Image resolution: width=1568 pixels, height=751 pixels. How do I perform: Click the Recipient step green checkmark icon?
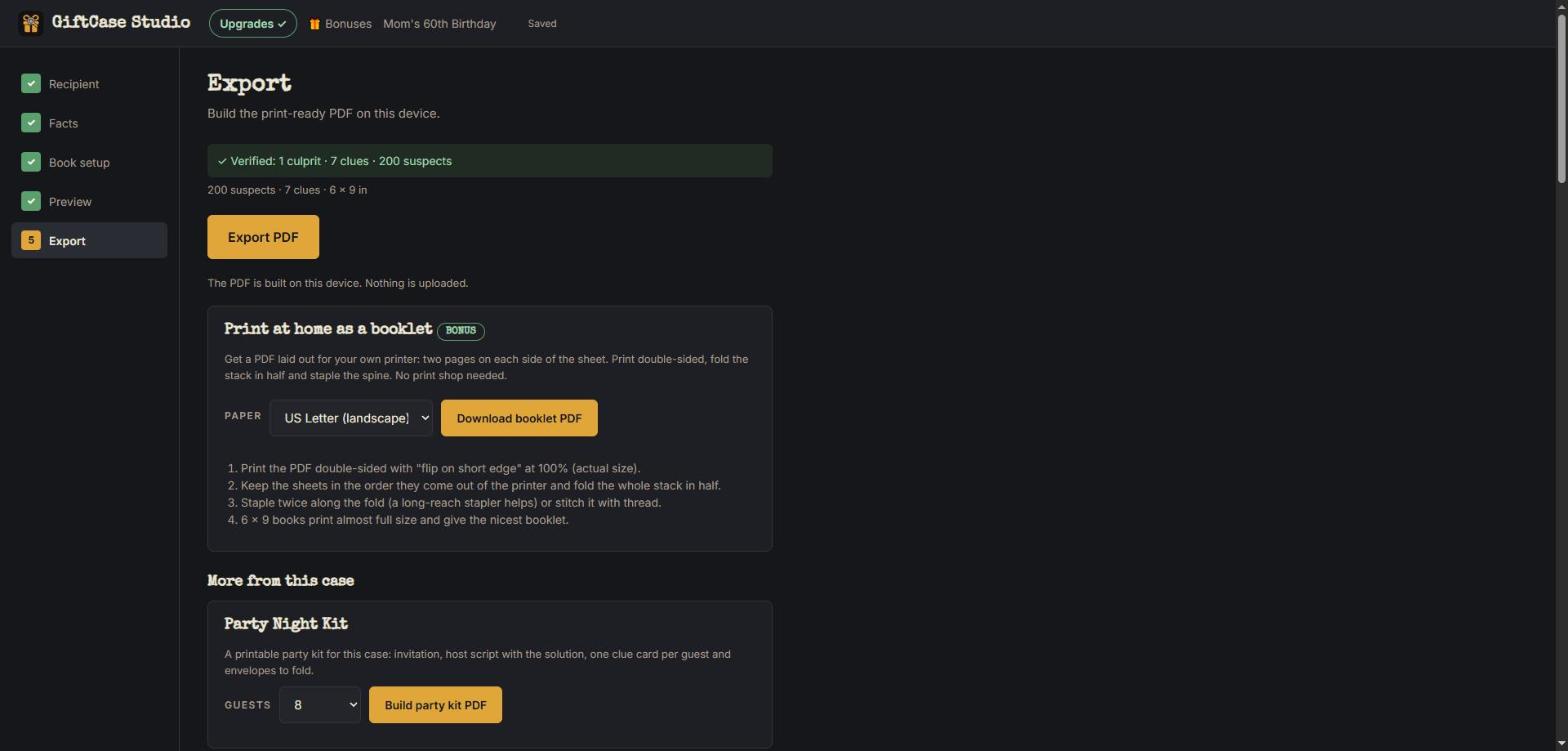(31, 84)
